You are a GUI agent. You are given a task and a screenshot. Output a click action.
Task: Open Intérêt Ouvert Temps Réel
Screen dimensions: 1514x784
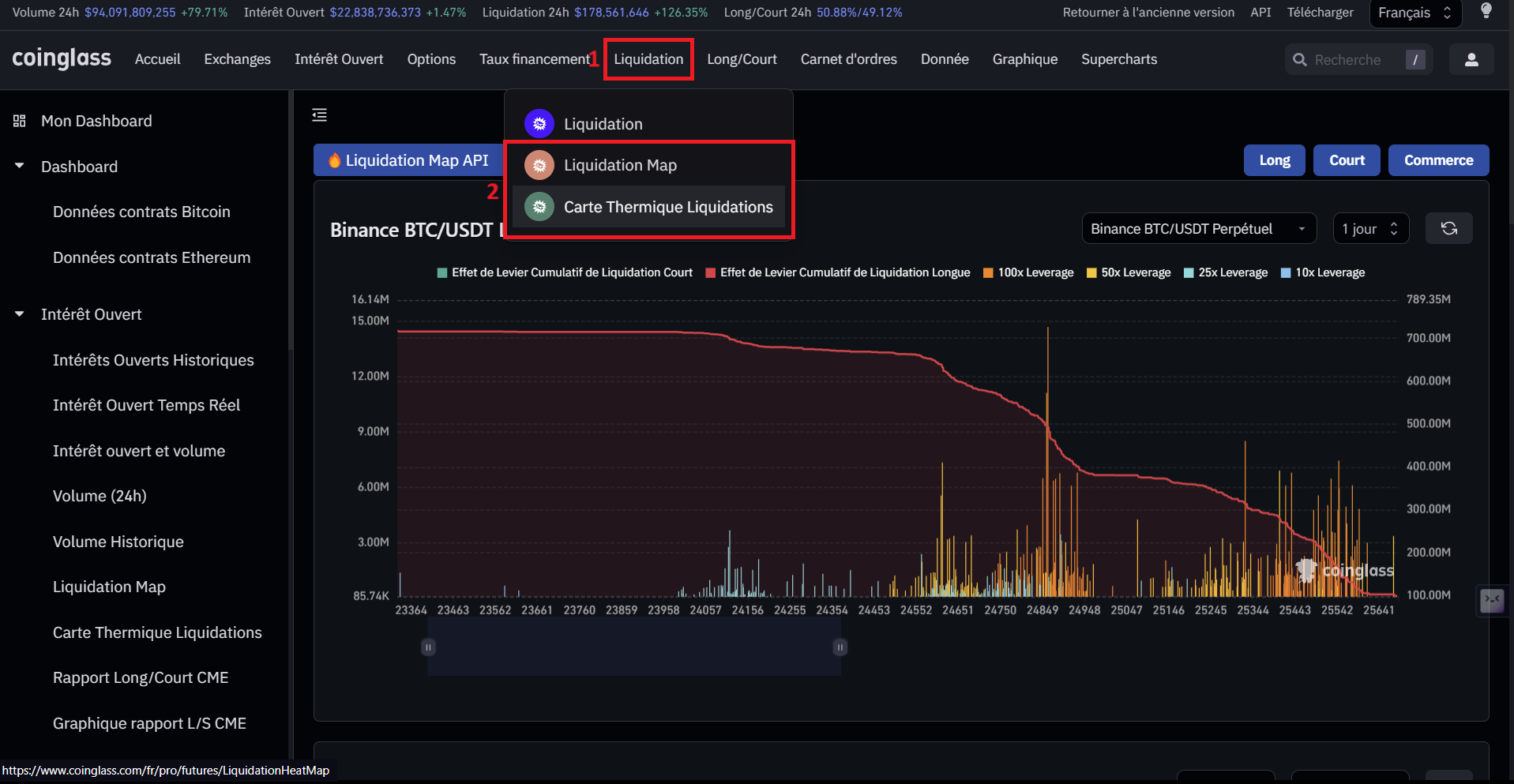[x=146, y=405]
